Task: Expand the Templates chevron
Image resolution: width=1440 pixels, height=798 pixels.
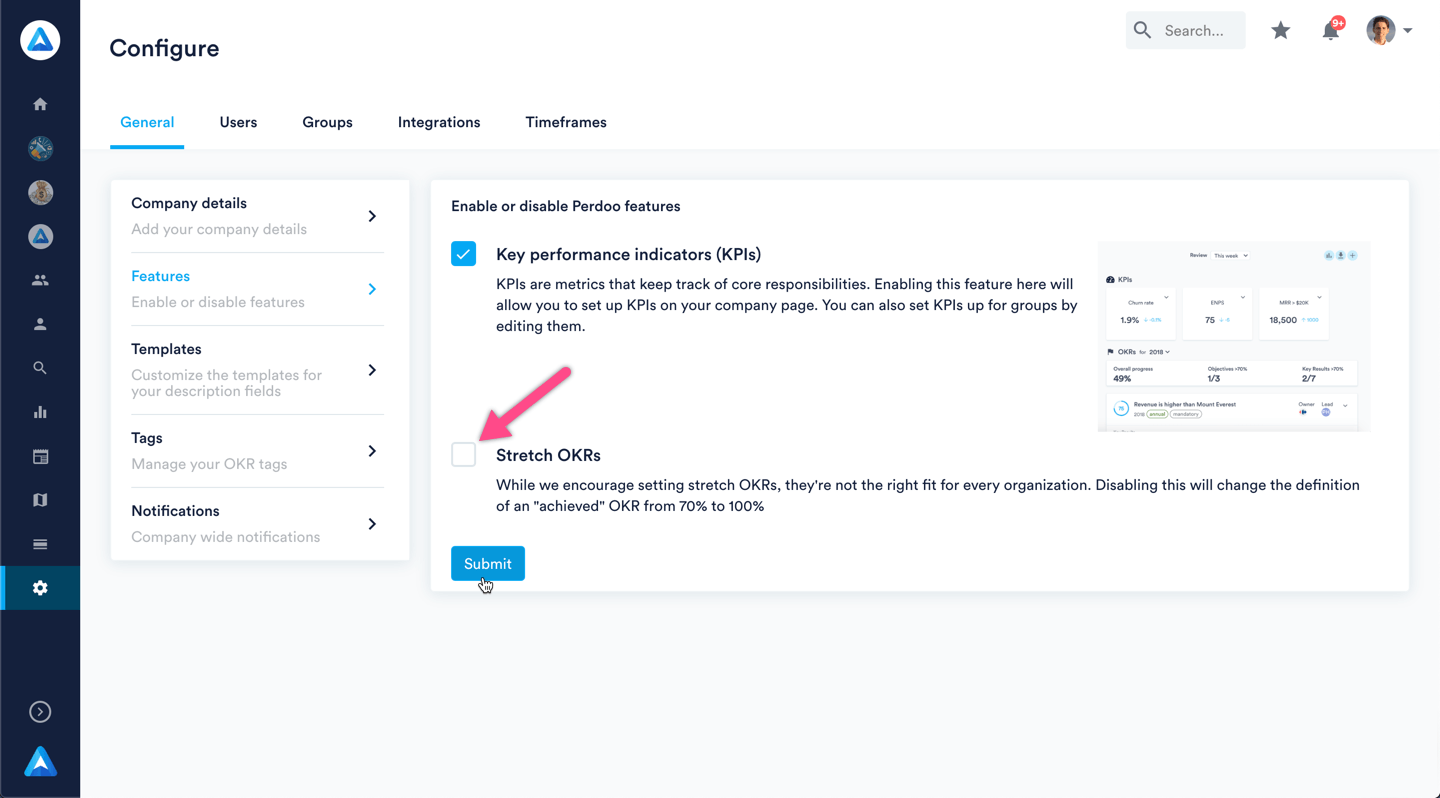Action: point(372,370)
